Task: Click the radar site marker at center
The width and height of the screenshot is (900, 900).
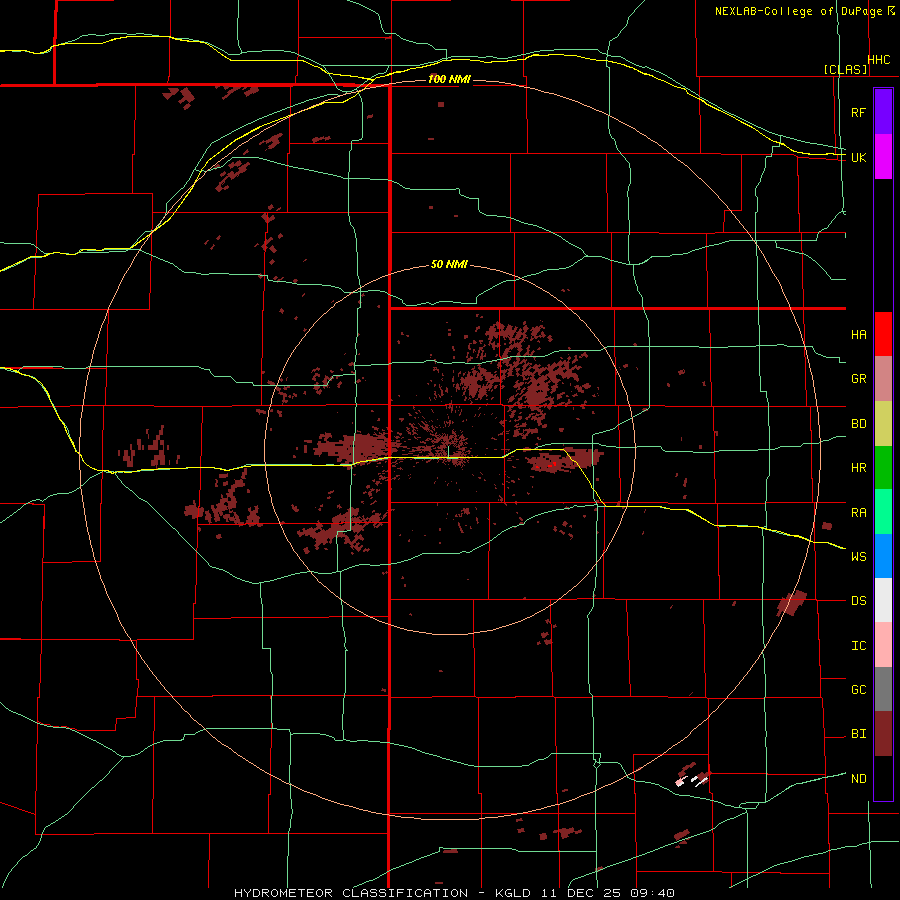Action: coord(448,451)
